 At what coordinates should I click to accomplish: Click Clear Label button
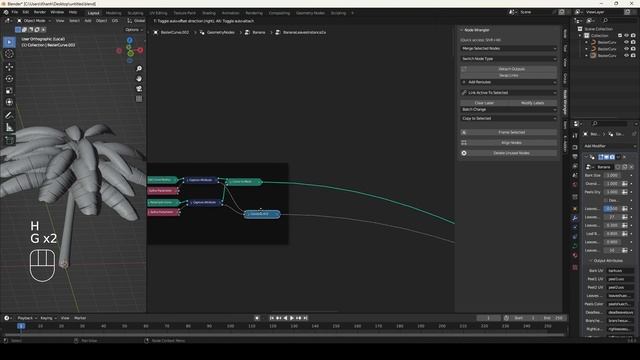pyautogui.click(x=484, y=103)
